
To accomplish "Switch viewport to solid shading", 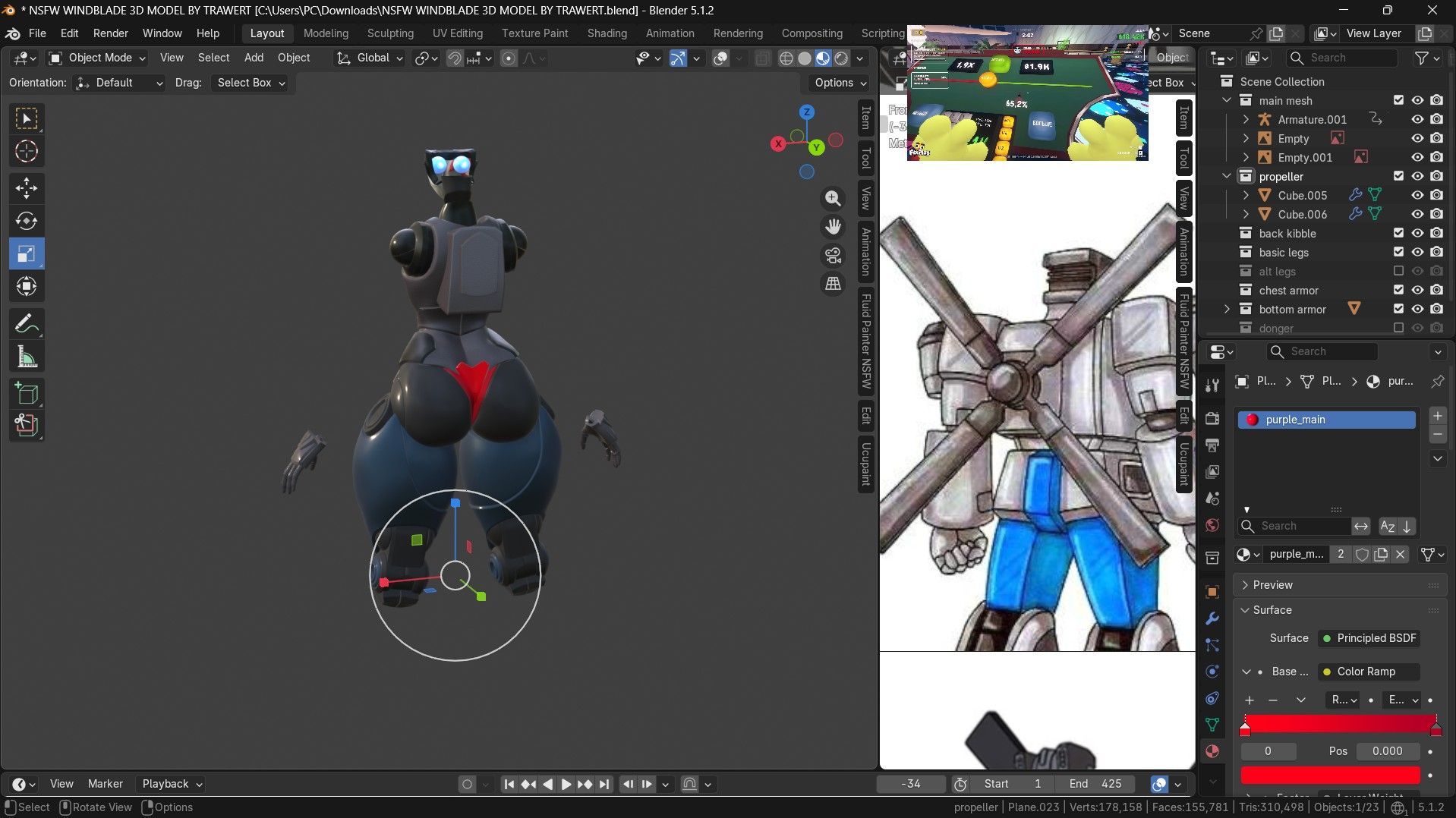I will pos(805,58).
